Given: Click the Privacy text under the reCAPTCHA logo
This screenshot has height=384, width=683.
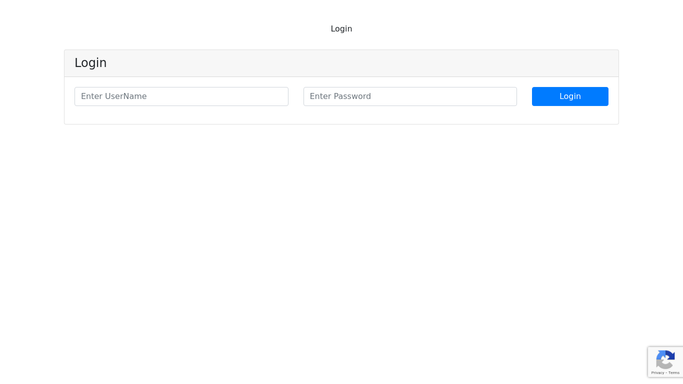Looking at the screenshot, I should coord(657,373).
